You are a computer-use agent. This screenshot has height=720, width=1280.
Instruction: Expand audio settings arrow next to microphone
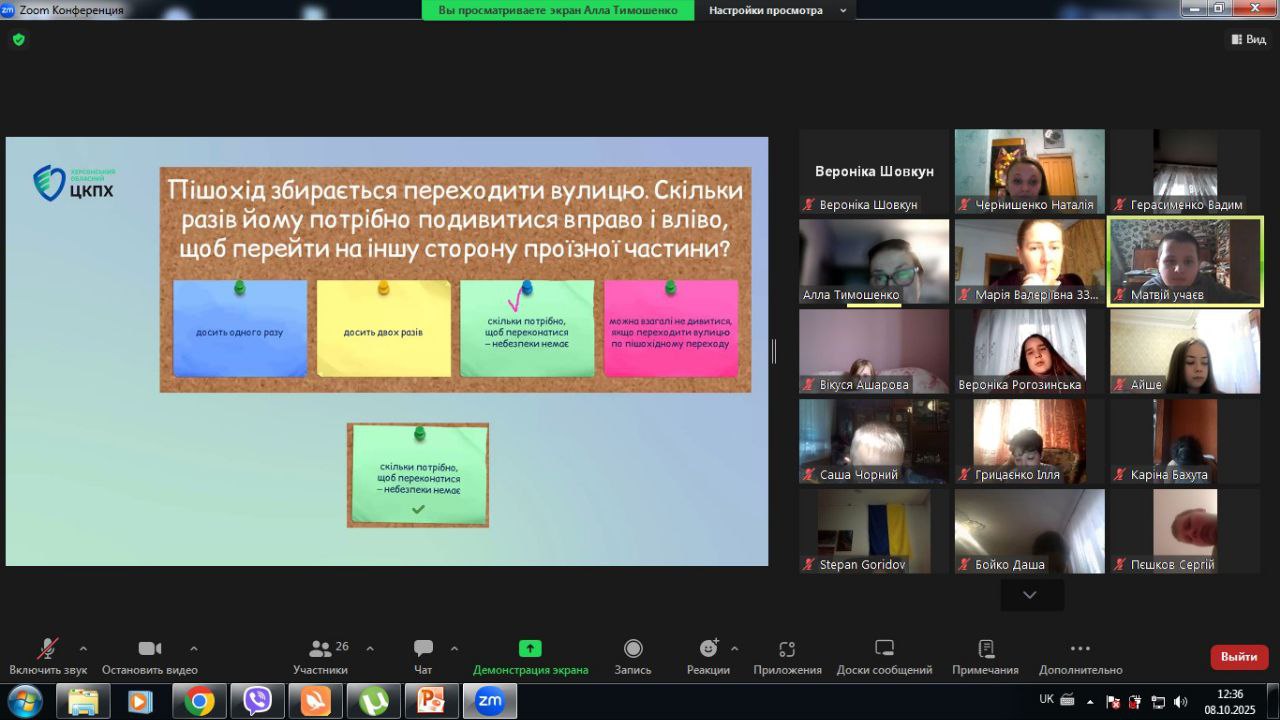(83, 648)
